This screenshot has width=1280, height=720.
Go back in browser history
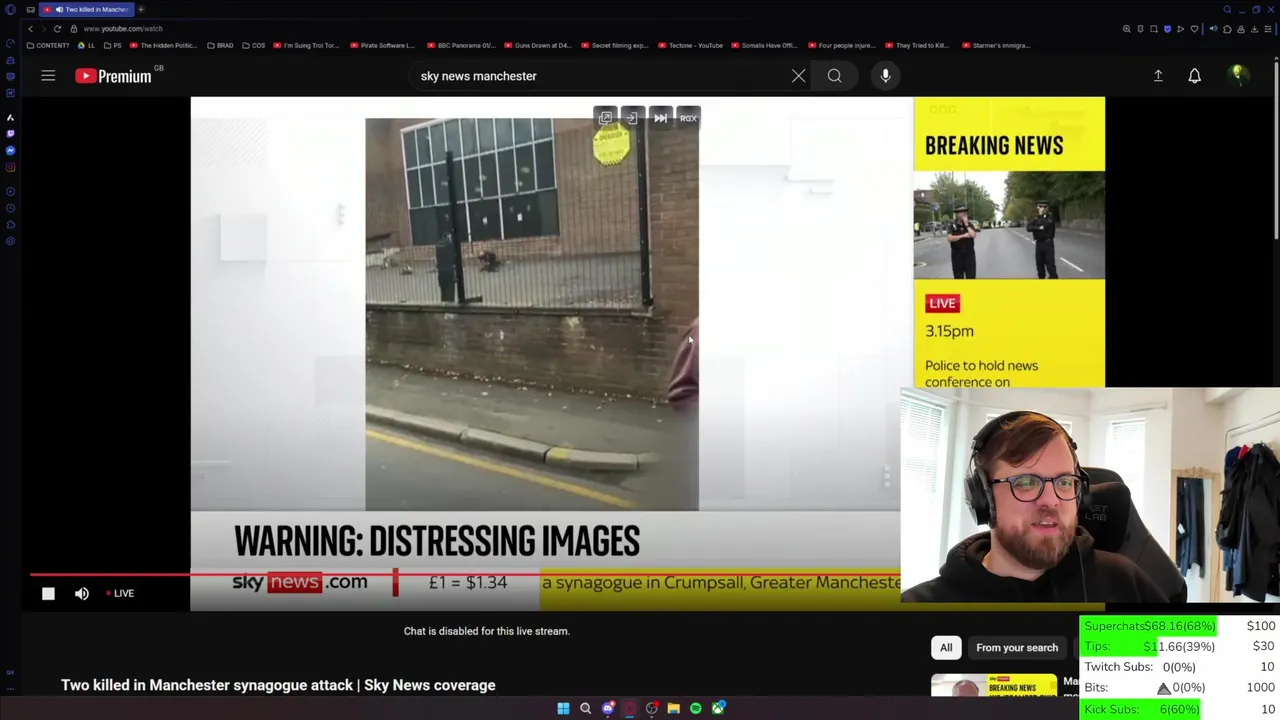[x=30, y=29]
